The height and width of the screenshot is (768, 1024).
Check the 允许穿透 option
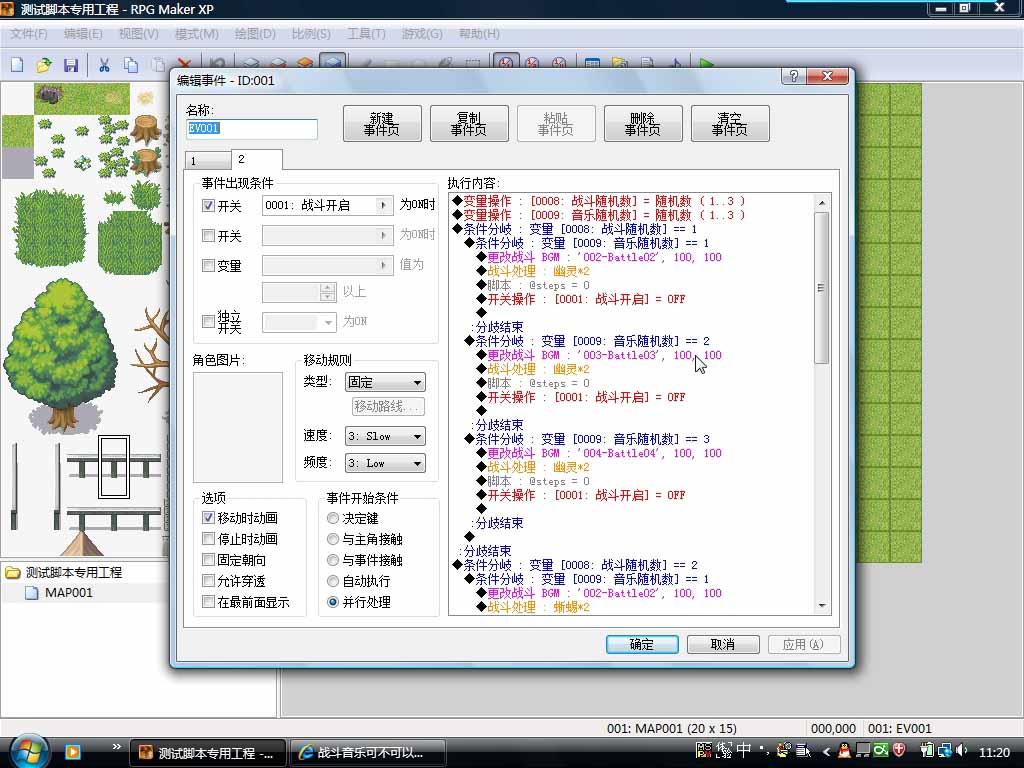(x=208, y=581)
